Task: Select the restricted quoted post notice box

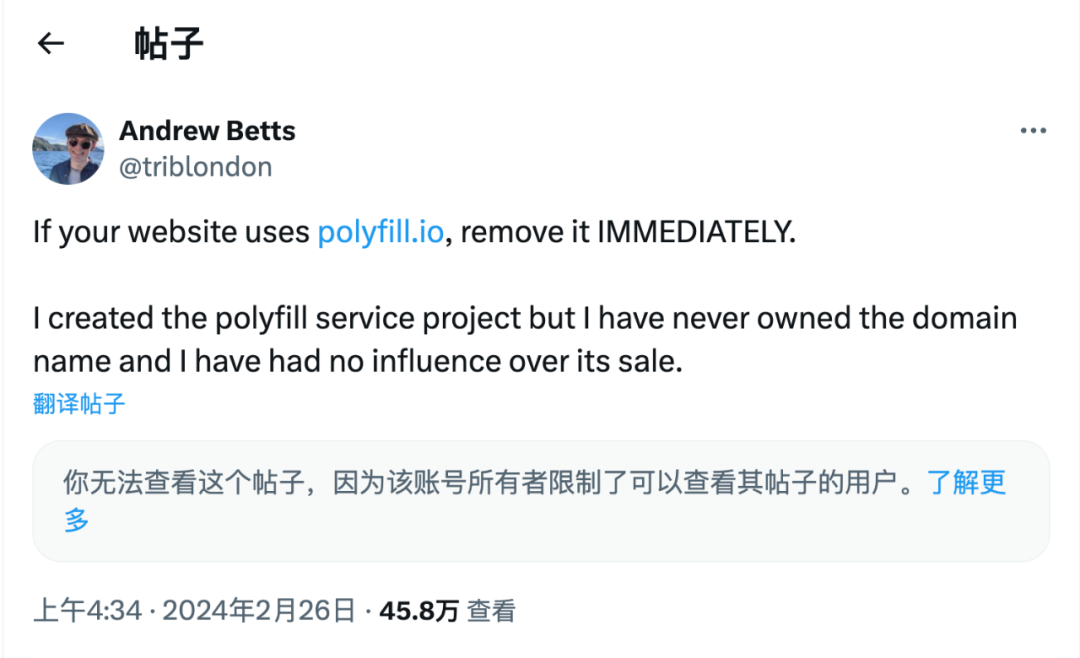Action: pos(541,501)
